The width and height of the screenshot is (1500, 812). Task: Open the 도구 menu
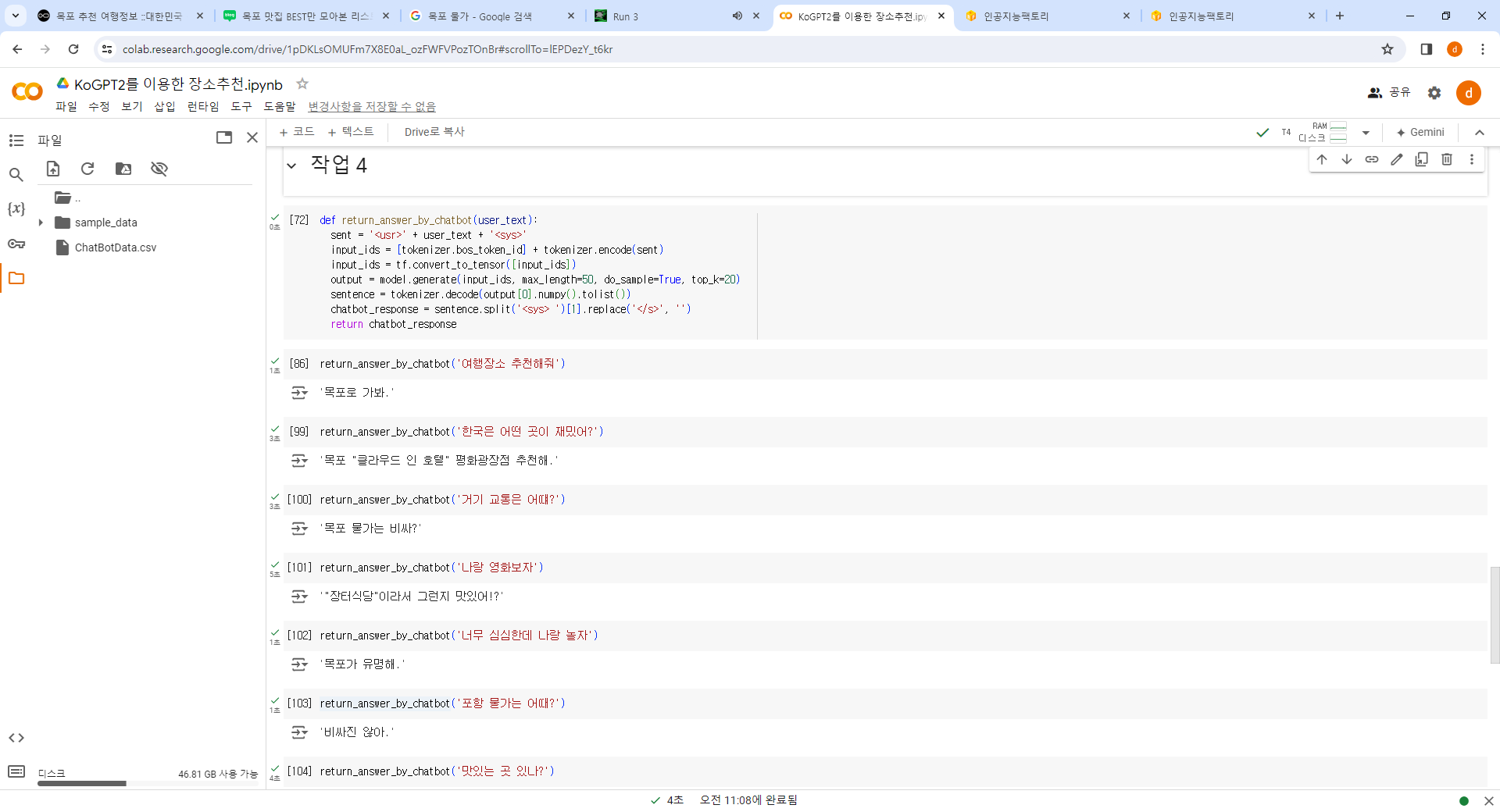tap(241, 106)
